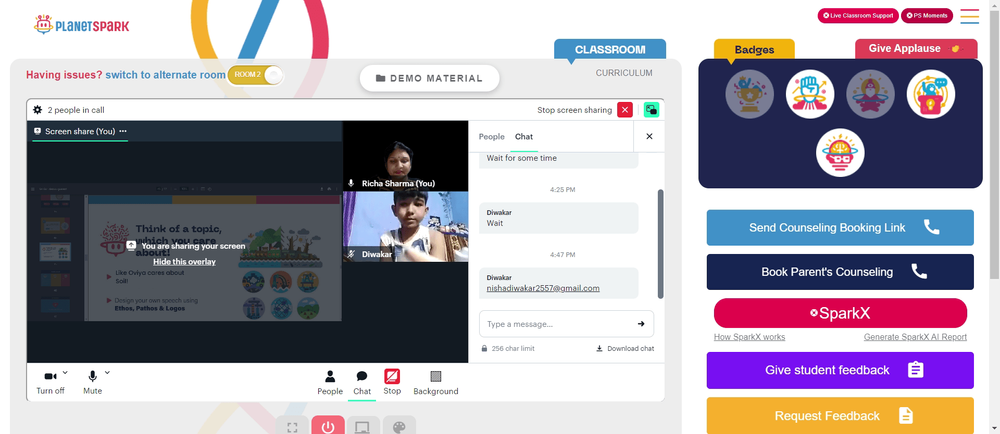This screenshot has width=1000, height=434.
Task: Open email nishadiwakar2557@gmail.com link
Action: pyautogui.click(x=543, y=288)
